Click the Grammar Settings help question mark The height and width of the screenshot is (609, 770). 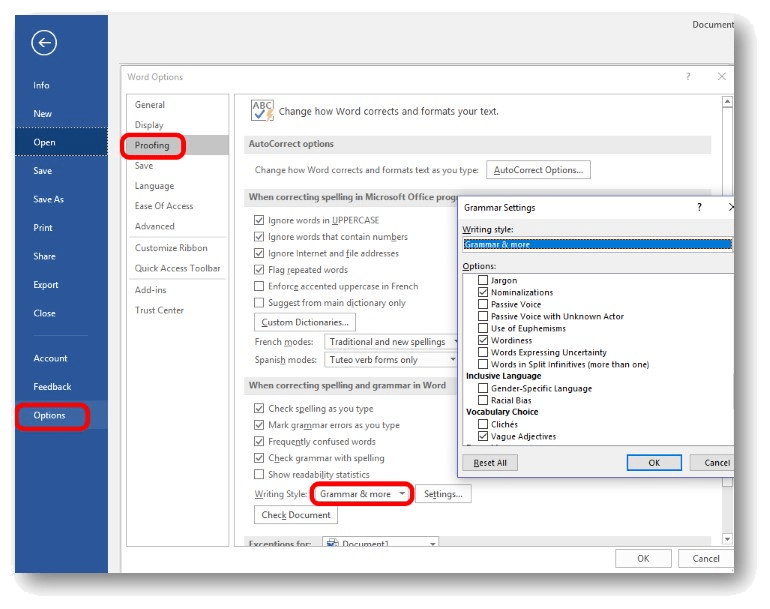point(698,207)
